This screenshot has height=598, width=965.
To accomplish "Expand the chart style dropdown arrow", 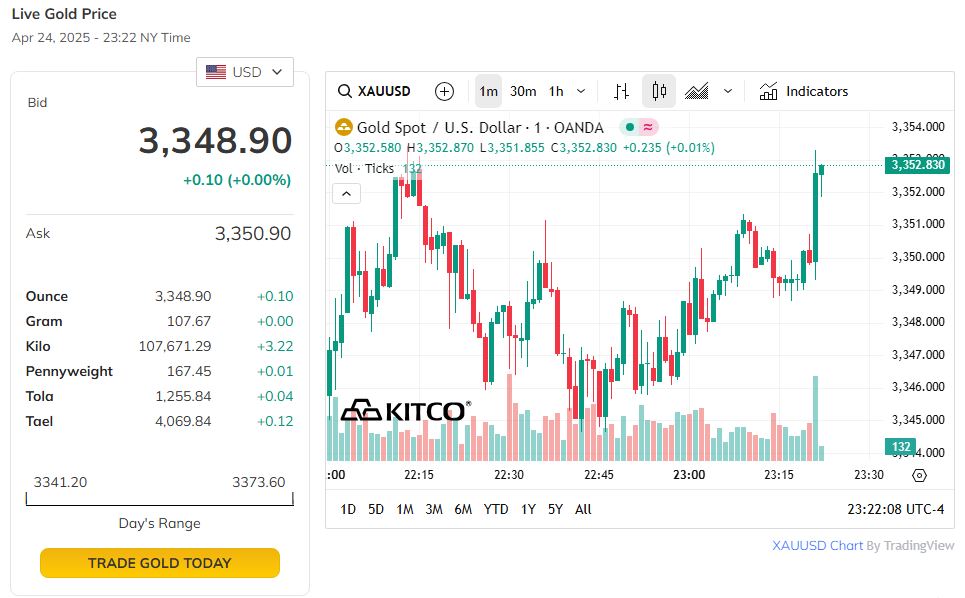I will coord(728,91).
